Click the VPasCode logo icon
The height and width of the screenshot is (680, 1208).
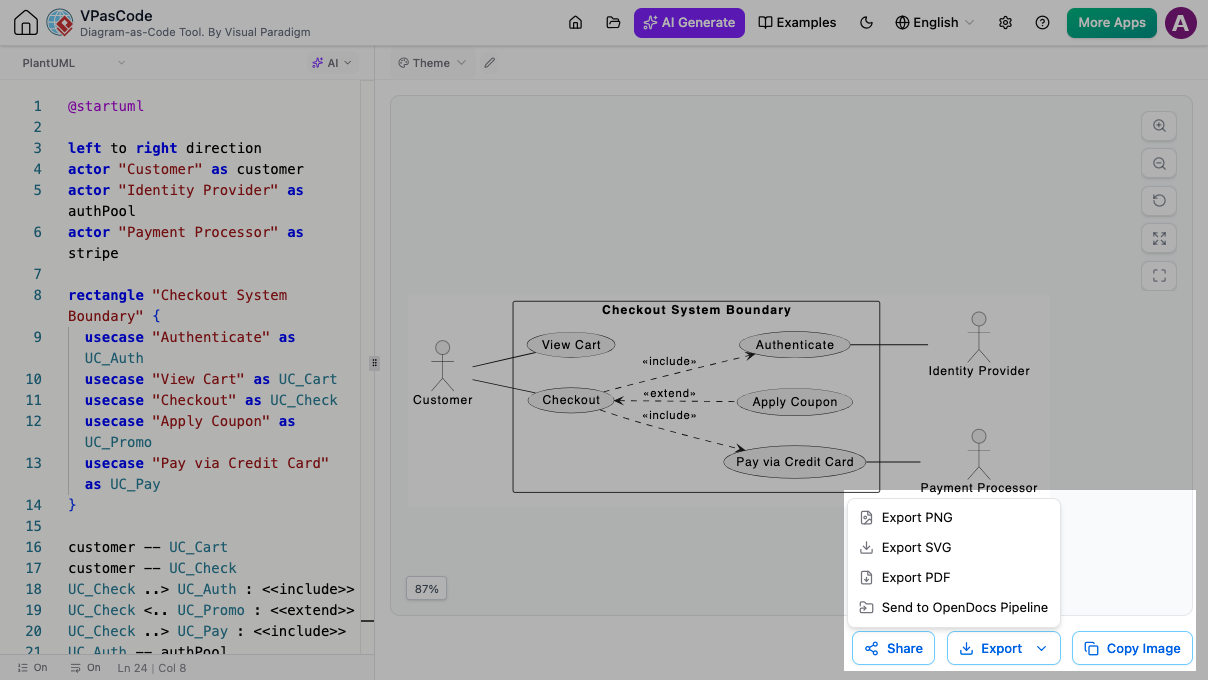click(60, 22)
